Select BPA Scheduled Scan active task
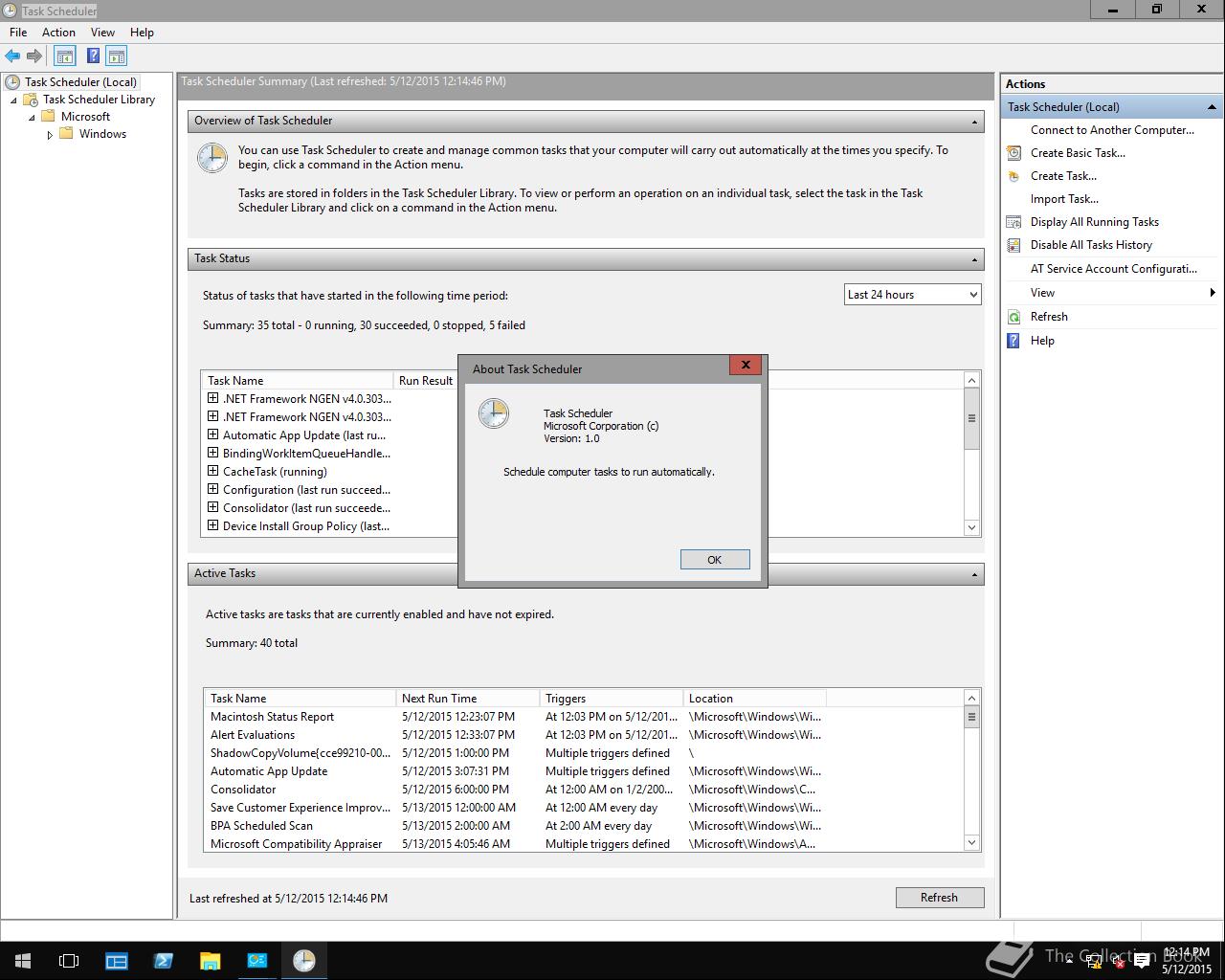This screenshot has height=980, width=1225. click(584, 826)
